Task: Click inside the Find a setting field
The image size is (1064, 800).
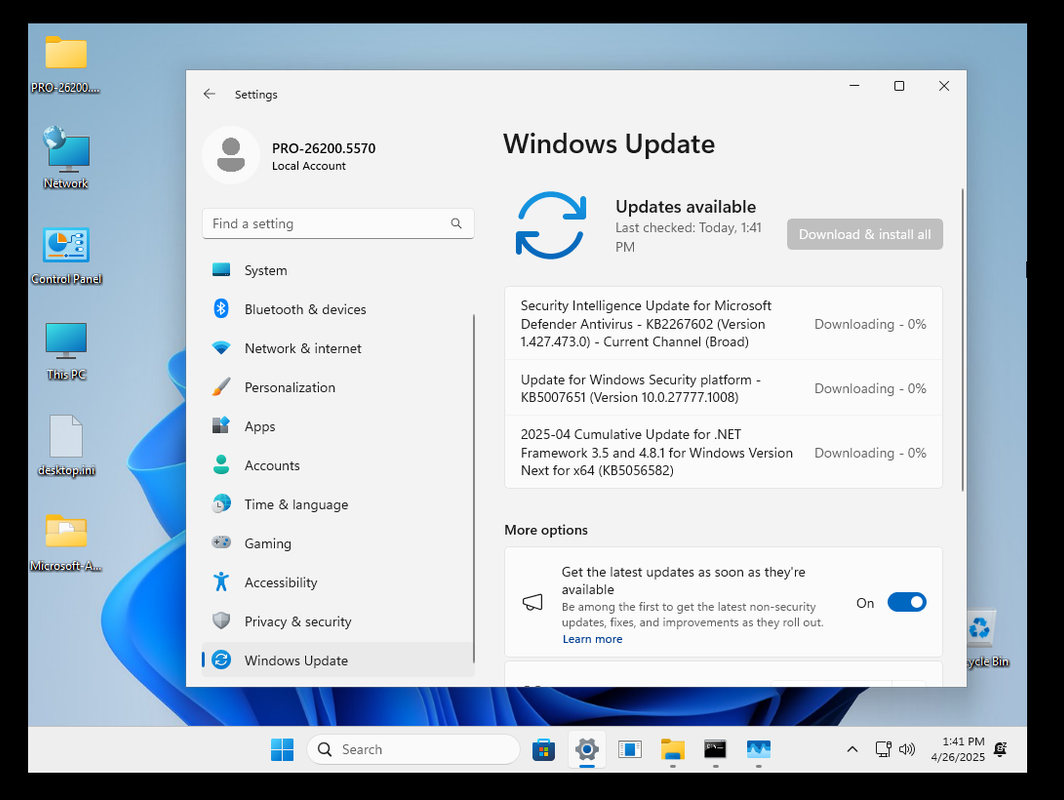Action: [337, 223]
